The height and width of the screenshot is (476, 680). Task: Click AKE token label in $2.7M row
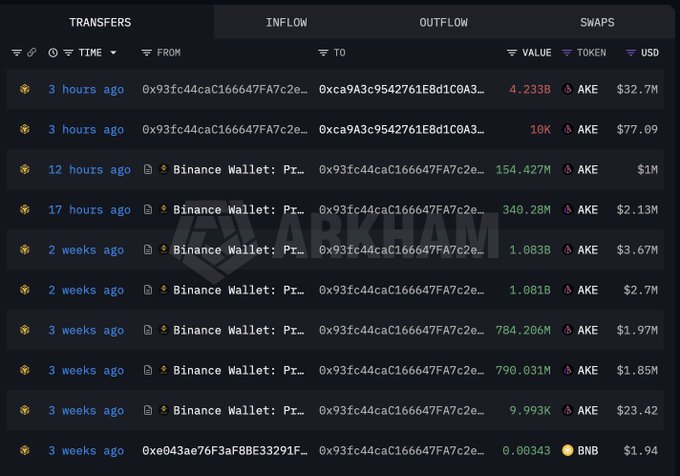[588, 290]
